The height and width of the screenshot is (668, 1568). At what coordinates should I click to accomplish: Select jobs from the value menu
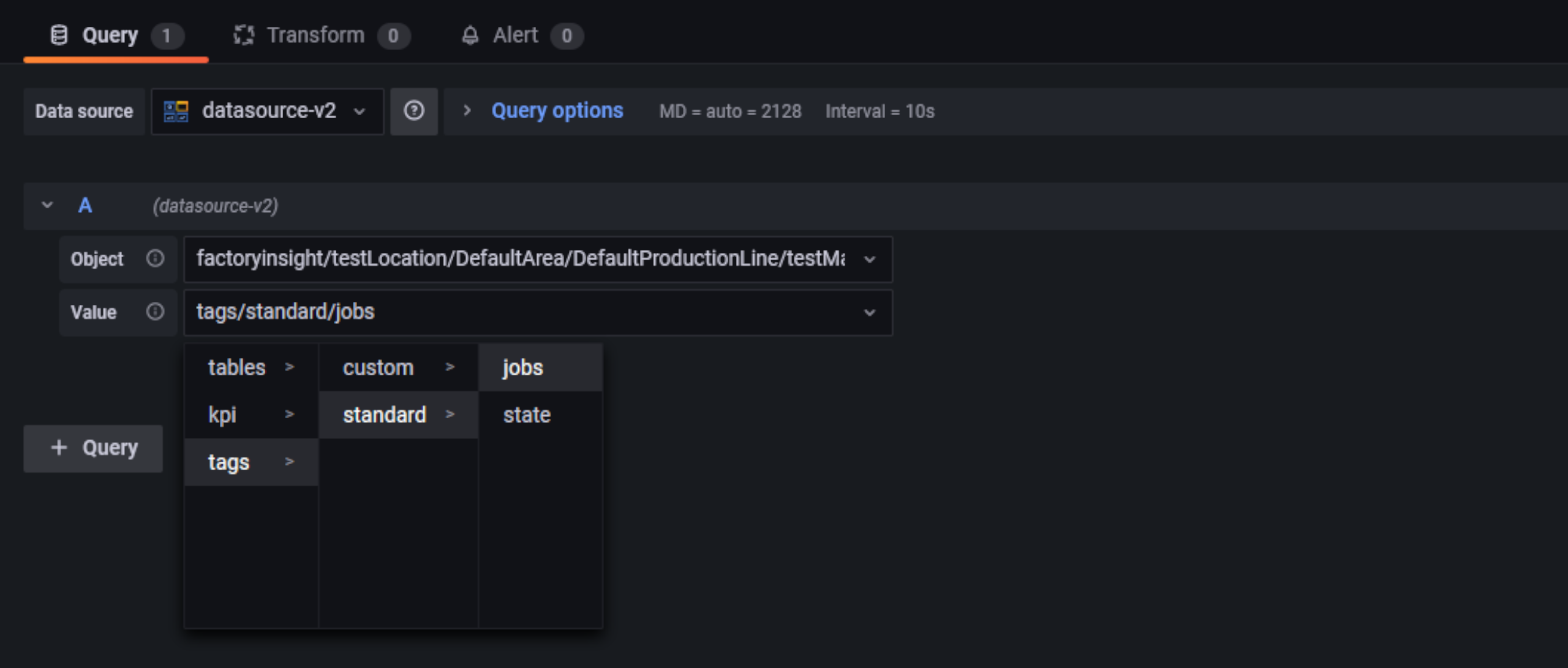coord(522,367)
